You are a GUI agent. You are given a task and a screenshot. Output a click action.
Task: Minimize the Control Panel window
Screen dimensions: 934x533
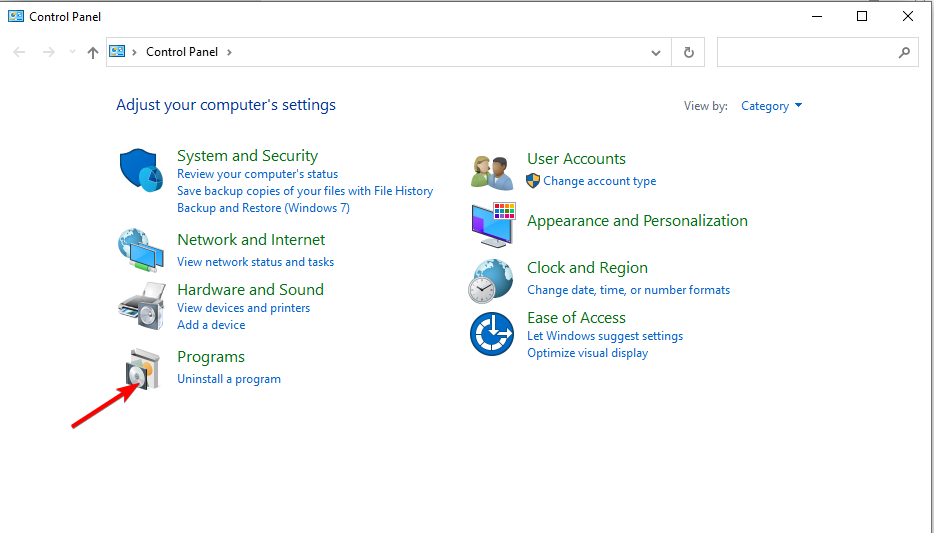click(x=817, y=17)
